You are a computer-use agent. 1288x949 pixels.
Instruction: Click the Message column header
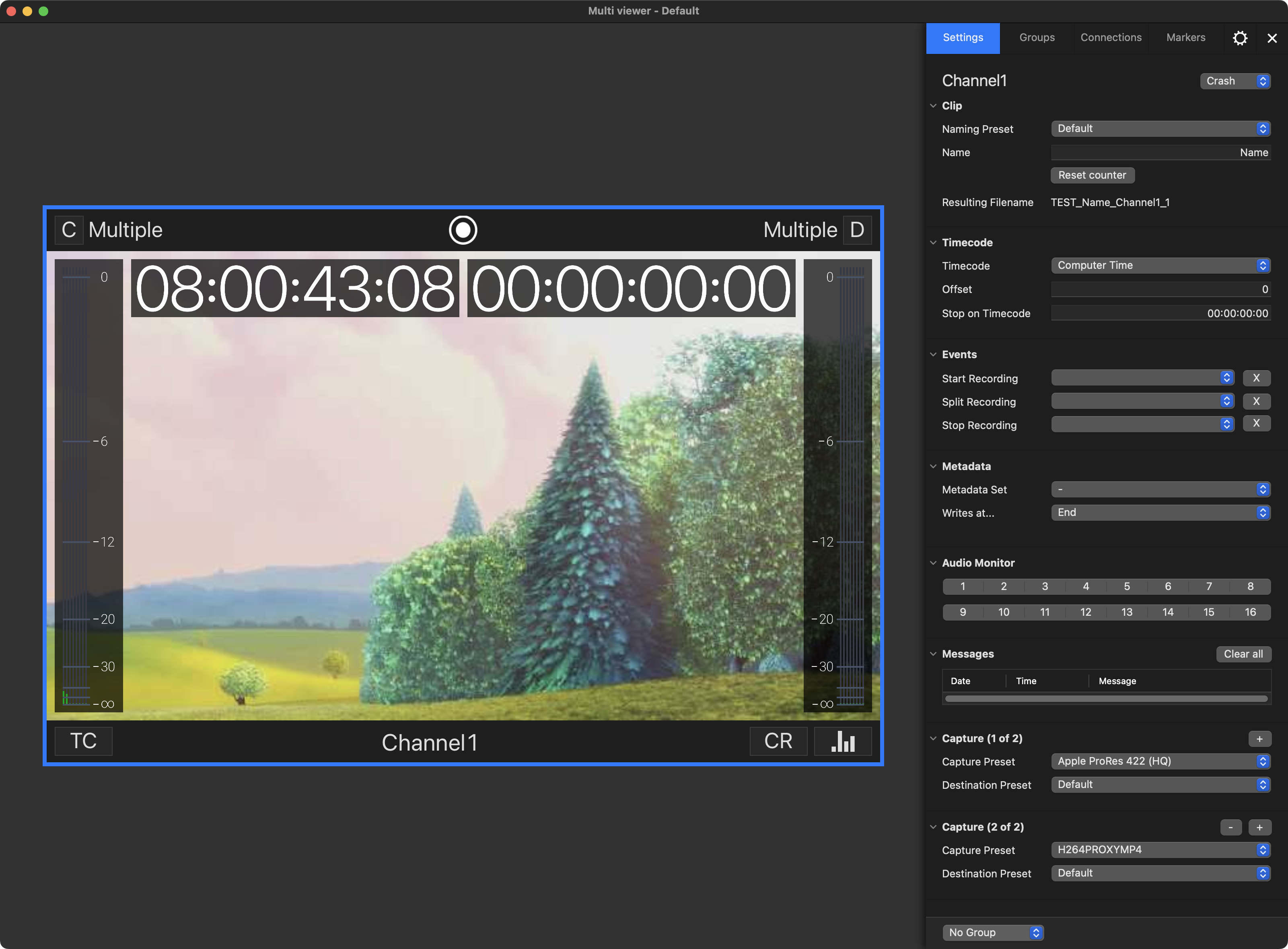(1180, 681)
